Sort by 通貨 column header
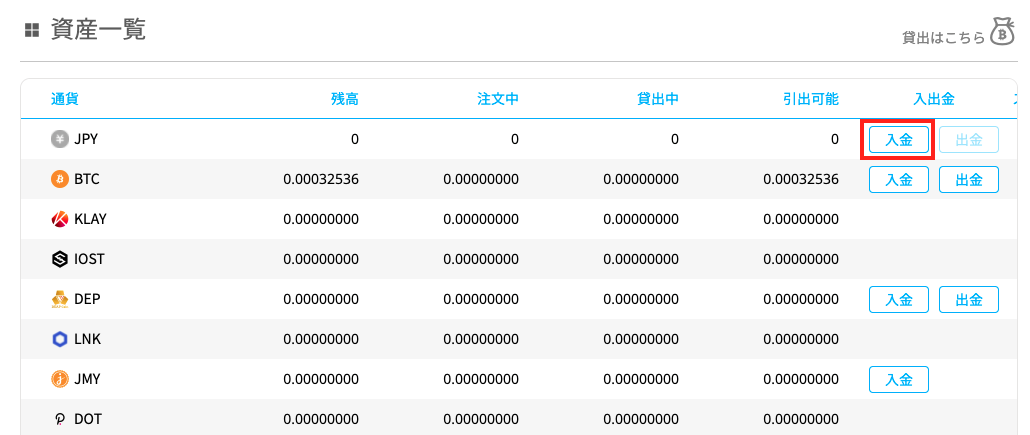1030x435 pixels. click(65, 99)
